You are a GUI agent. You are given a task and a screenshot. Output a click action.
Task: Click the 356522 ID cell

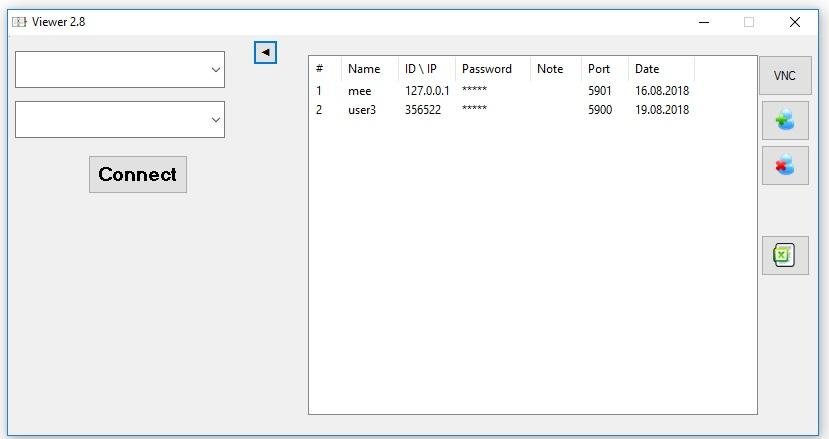[x=423, y=109]
